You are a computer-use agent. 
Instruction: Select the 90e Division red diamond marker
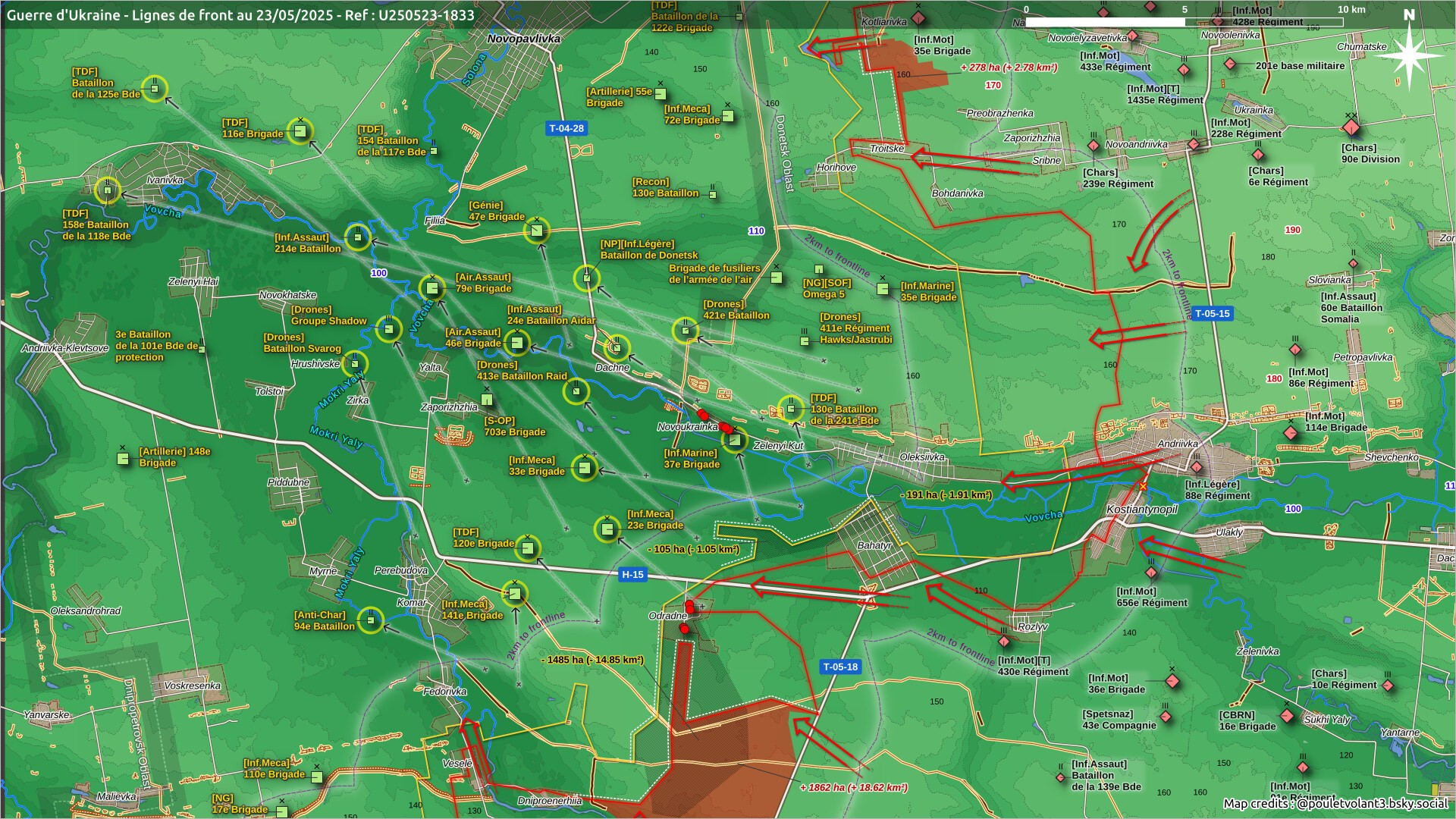coord(1351,127)
